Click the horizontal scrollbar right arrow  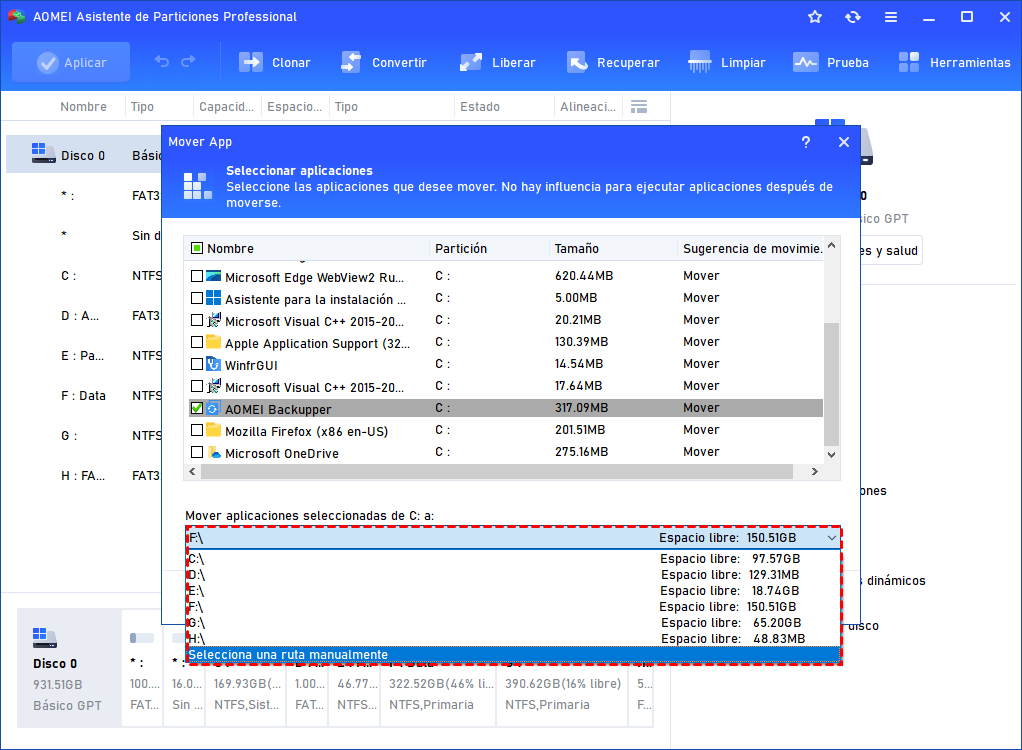tap(815, 472)
